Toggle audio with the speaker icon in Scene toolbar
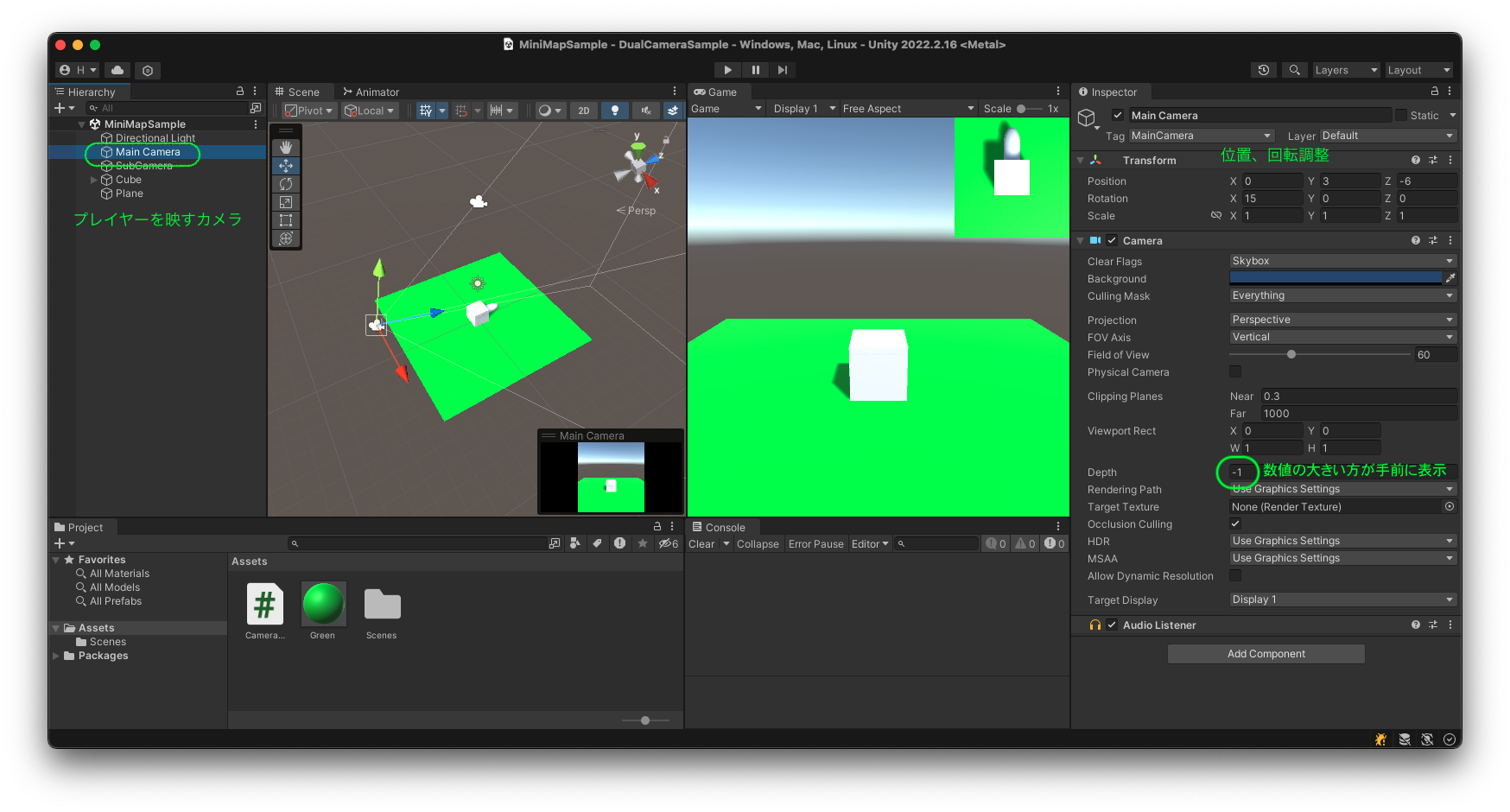Image resolution: width=1510 pixels, height=812 pixels. tap(644, 111)
